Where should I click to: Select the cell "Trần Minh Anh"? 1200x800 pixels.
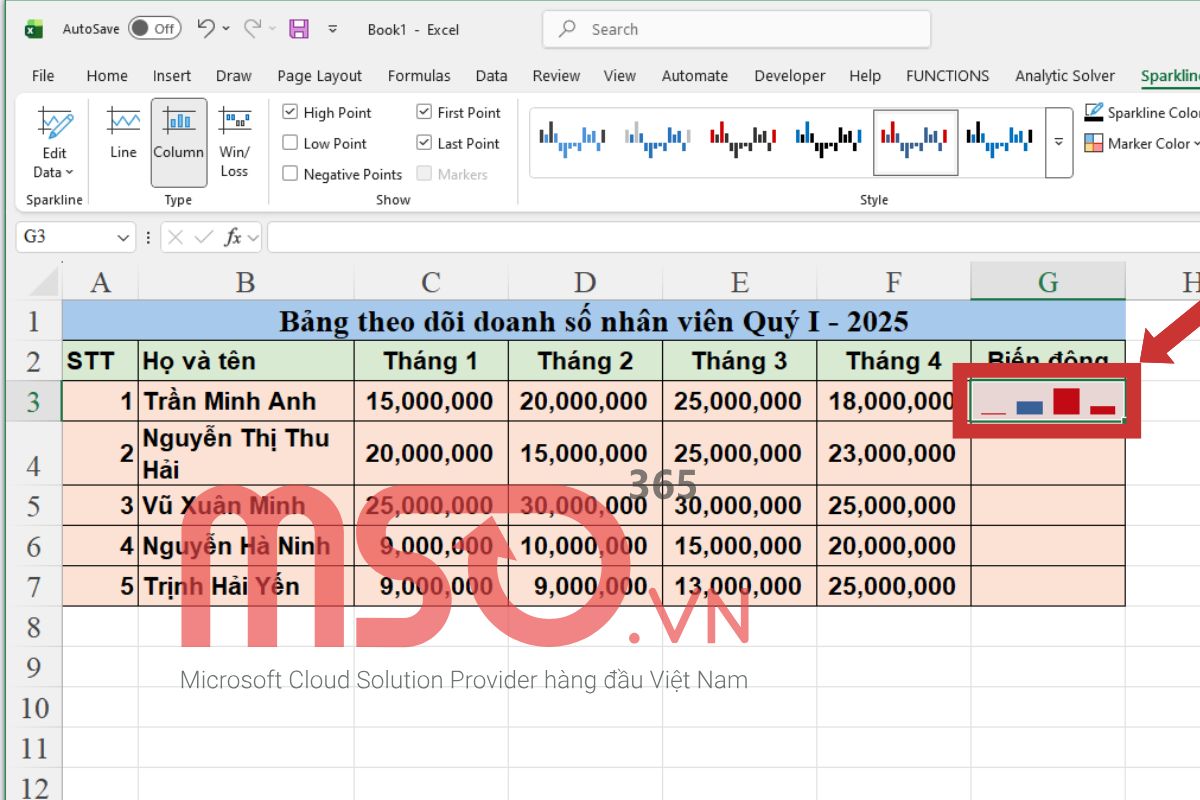pos(246,401)
